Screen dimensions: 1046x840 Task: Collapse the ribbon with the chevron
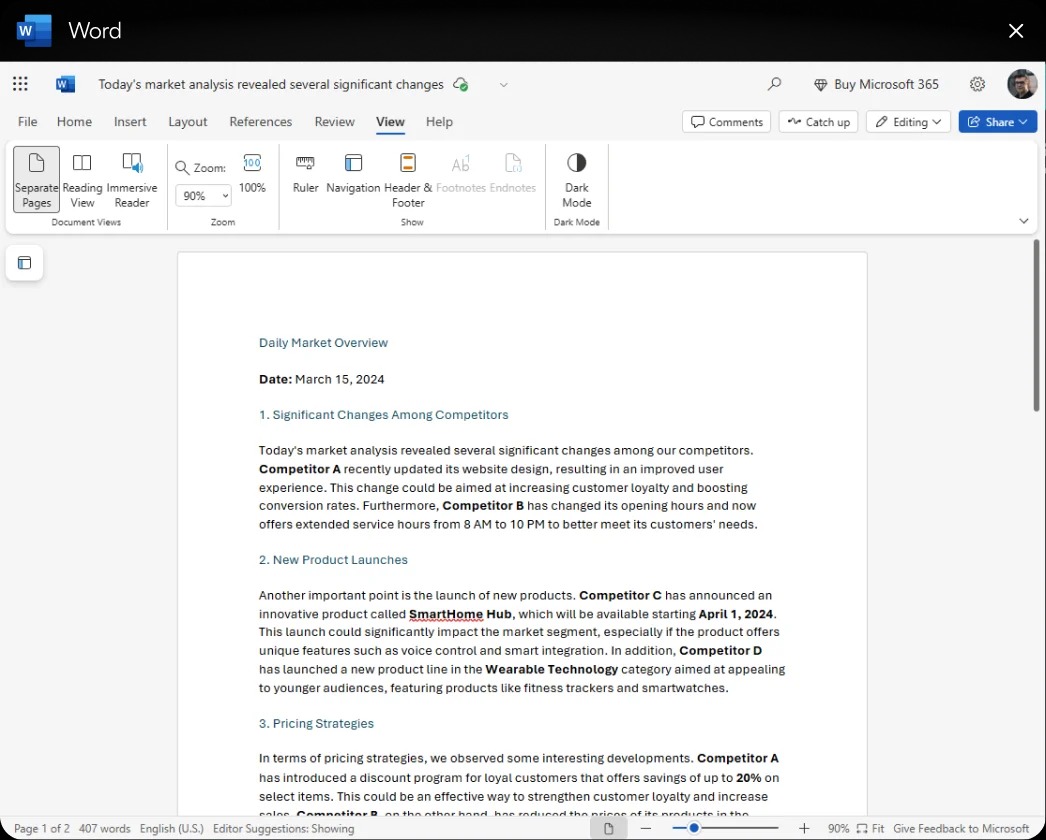coord(1024,221)
